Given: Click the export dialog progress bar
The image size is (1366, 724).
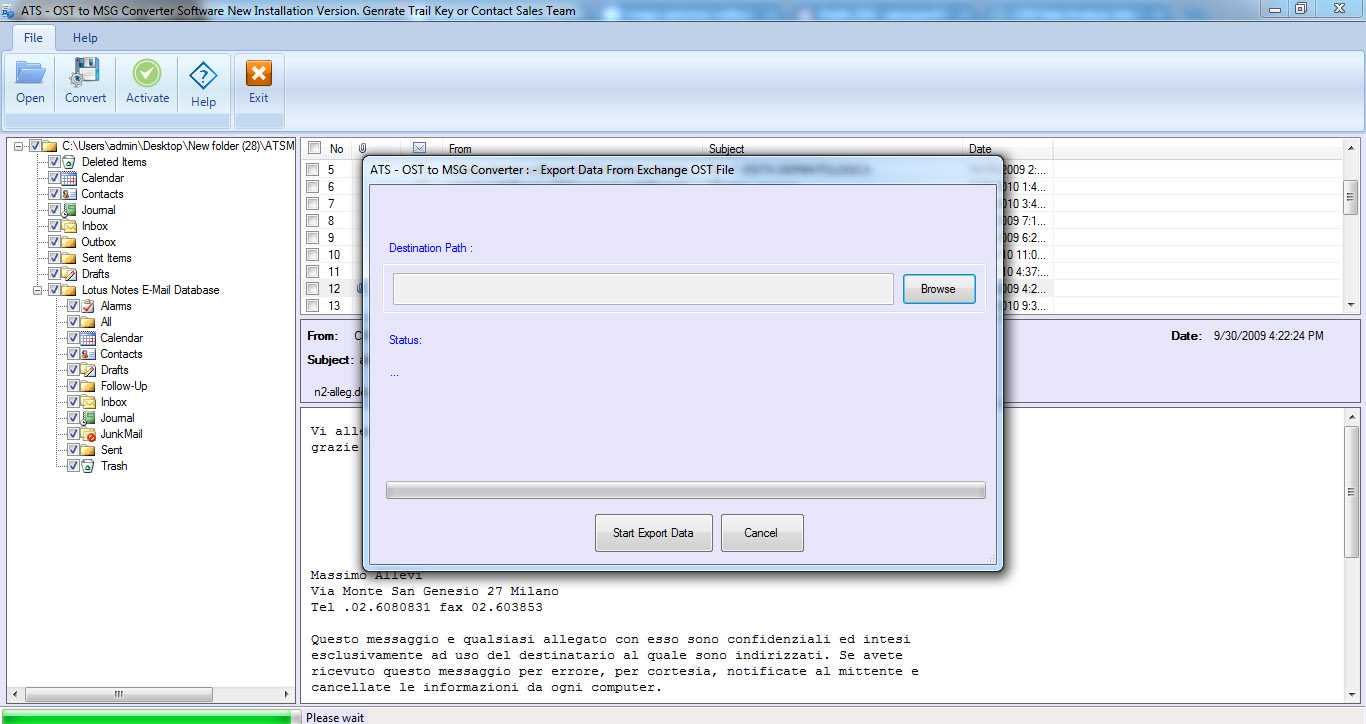Looking at the screenshot, I should pos(685,490).
